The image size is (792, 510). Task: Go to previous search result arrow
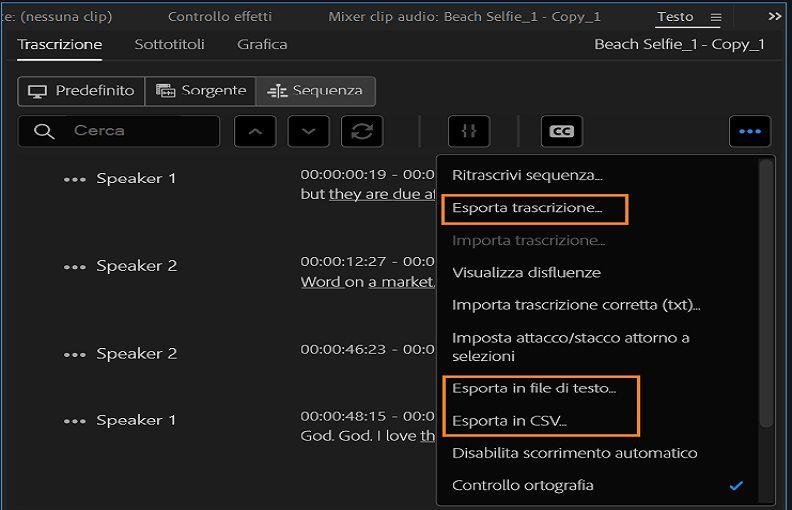click(x=255, y=131)
